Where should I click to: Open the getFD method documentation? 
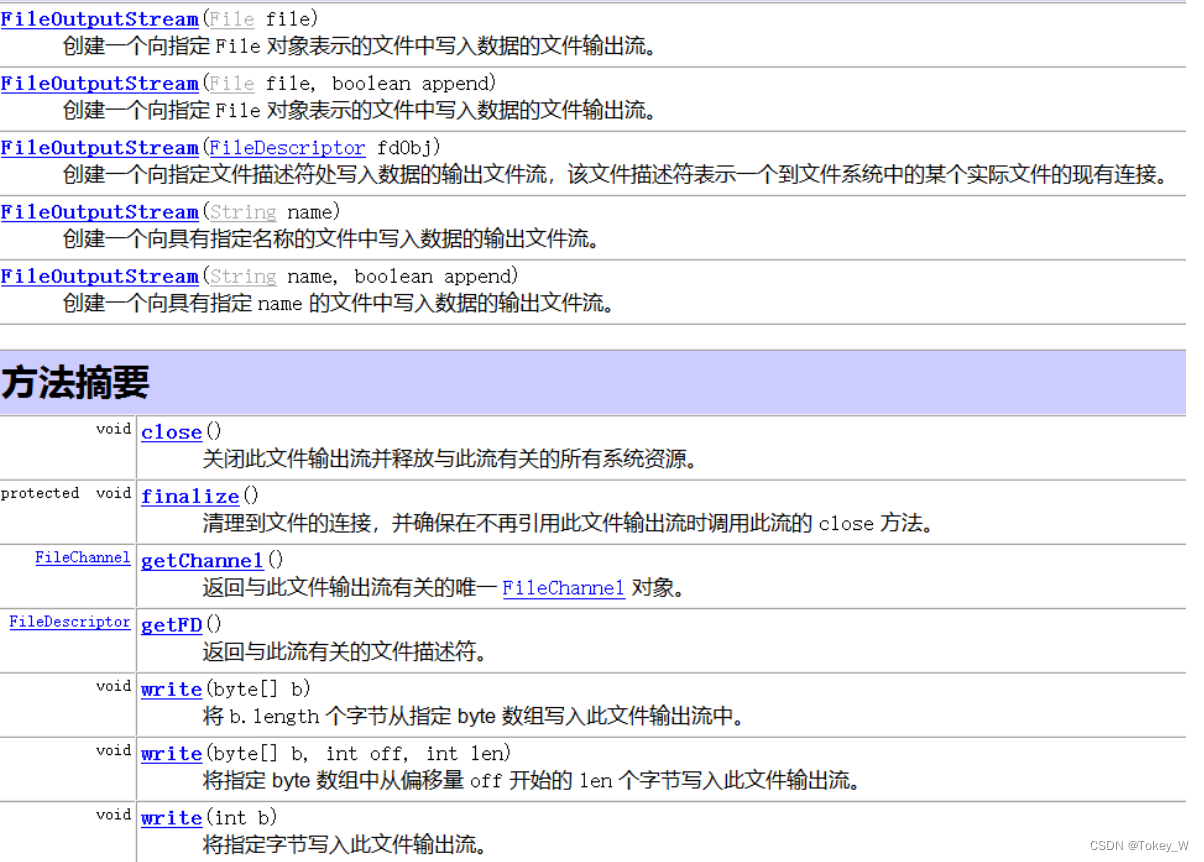click(x=171, y=624)
